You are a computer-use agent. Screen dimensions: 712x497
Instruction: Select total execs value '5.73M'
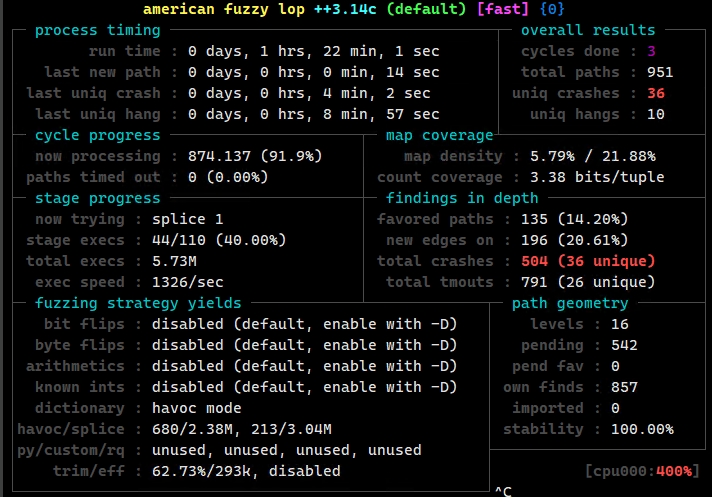coord(174,261)
